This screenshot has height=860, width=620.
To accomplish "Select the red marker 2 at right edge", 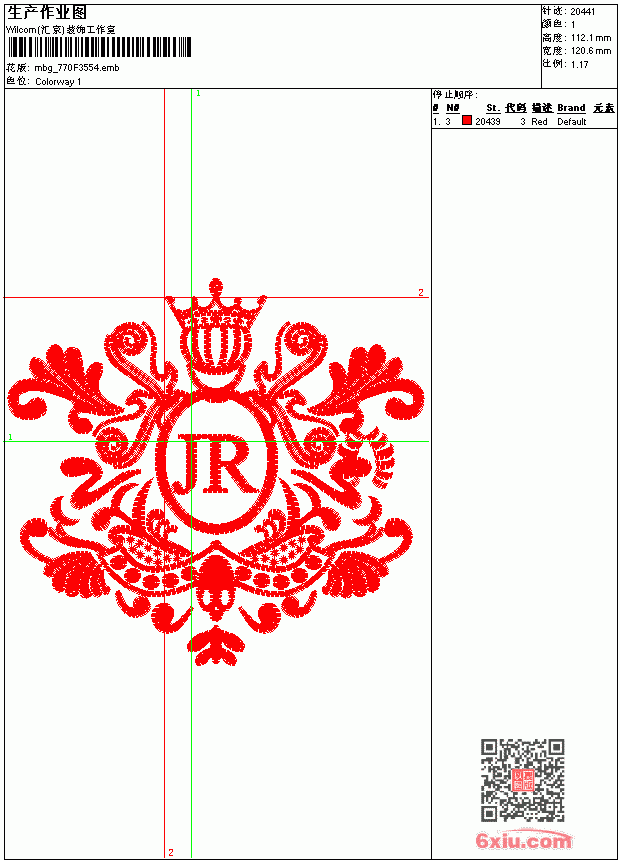I will [421, 292].
